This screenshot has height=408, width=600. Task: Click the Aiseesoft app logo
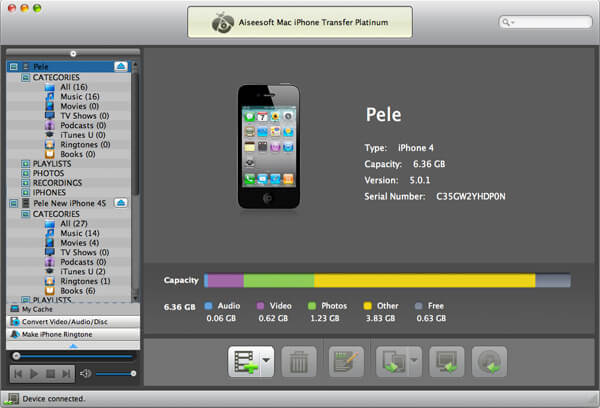(x=223, y=23)
